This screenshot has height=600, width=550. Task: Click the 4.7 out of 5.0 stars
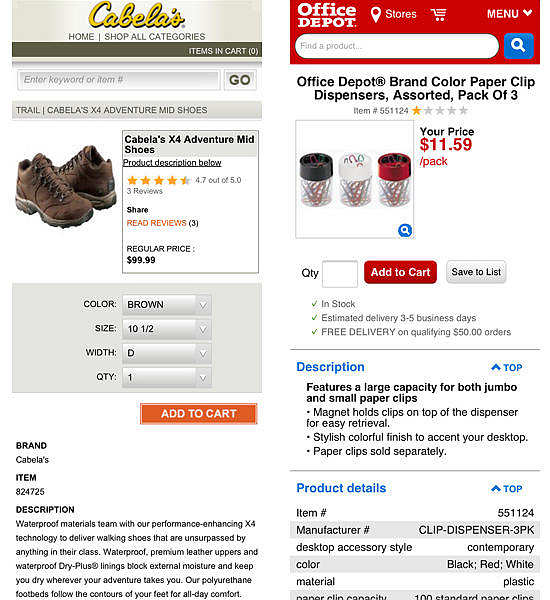click(158, 180)
